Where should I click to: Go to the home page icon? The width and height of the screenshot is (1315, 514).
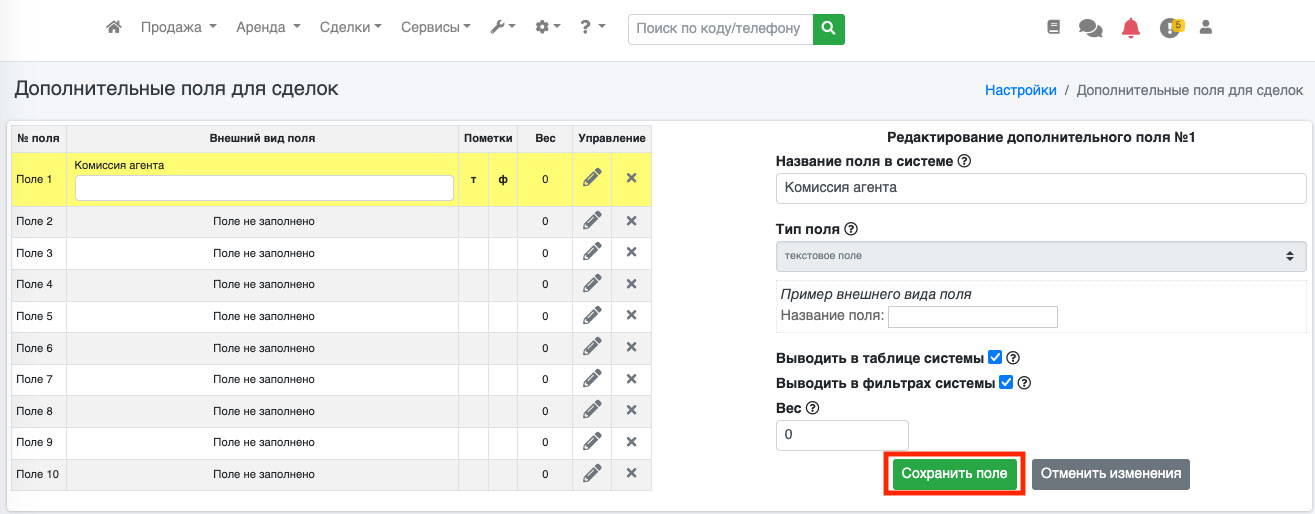tap(114, 28)
